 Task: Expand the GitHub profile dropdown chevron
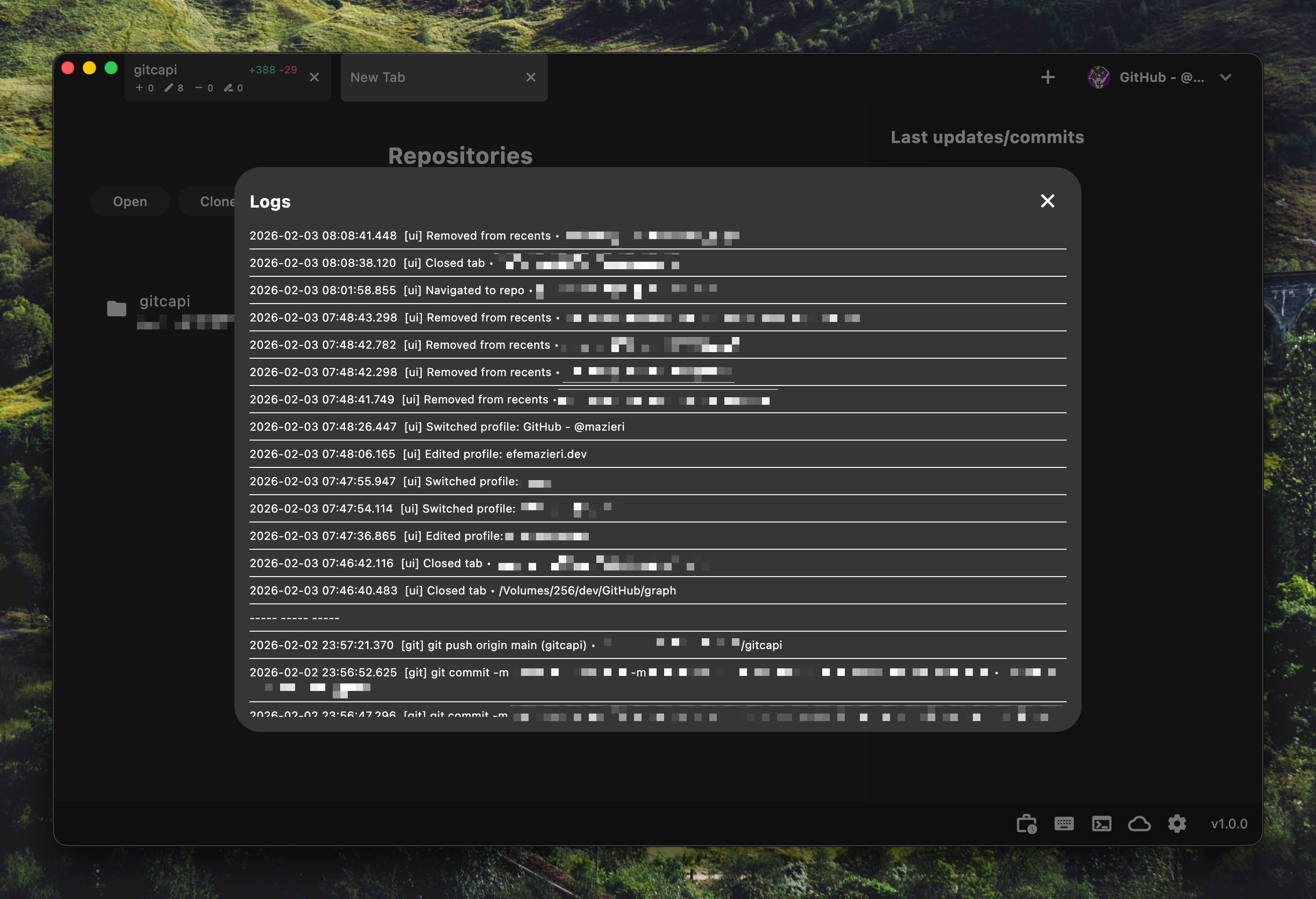coord(1226,78)
